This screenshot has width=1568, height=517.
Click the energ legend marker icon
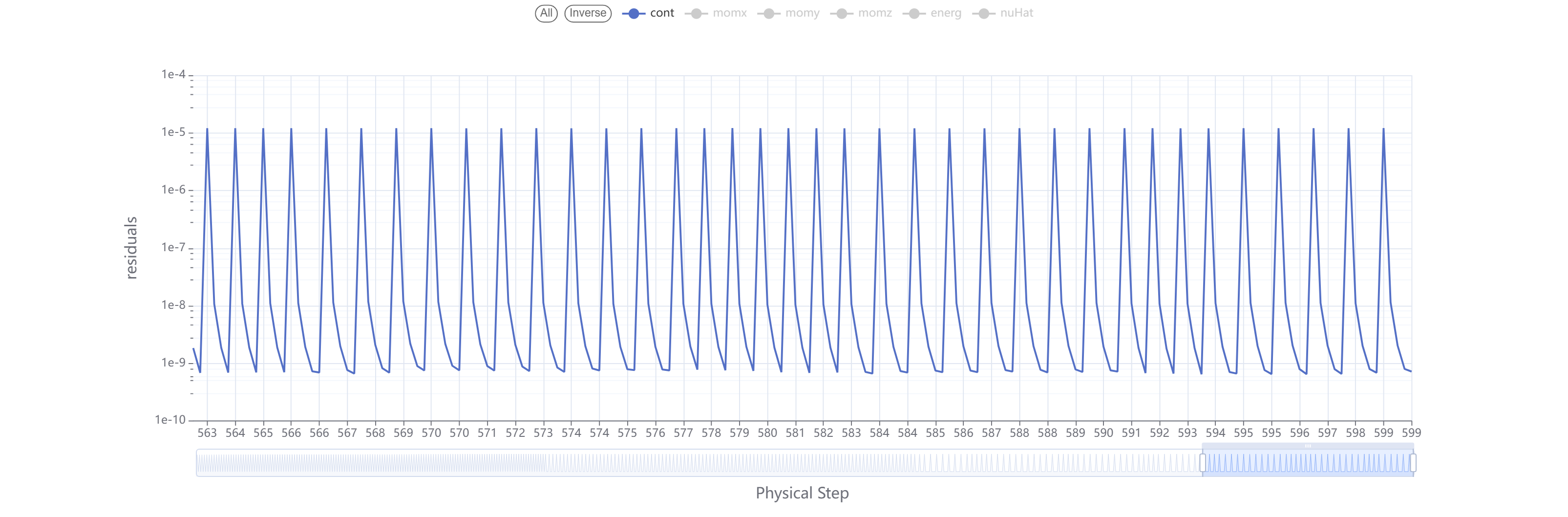coord(913,13)
